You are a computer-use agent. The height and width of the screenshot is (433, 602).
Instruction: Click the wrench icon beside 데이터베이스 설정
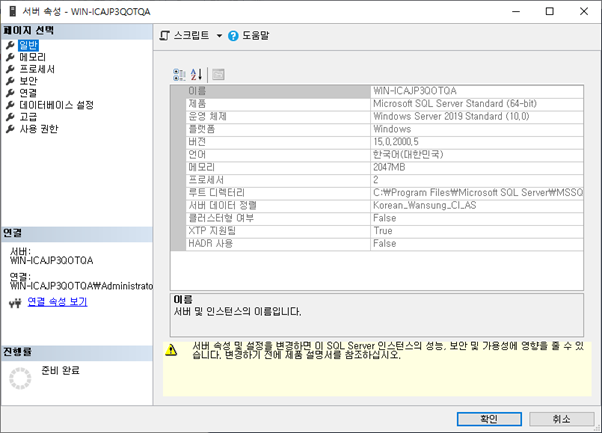tap(10, 105)
